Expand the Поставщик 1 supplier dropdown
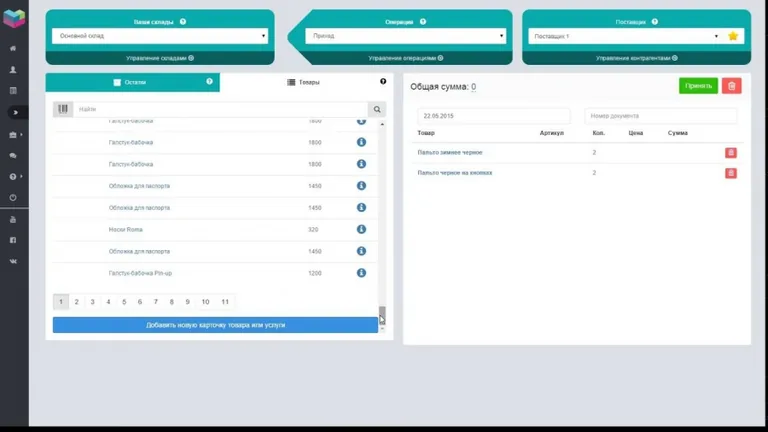The width and height of the screenshot is (768, 432). (624, 36)
